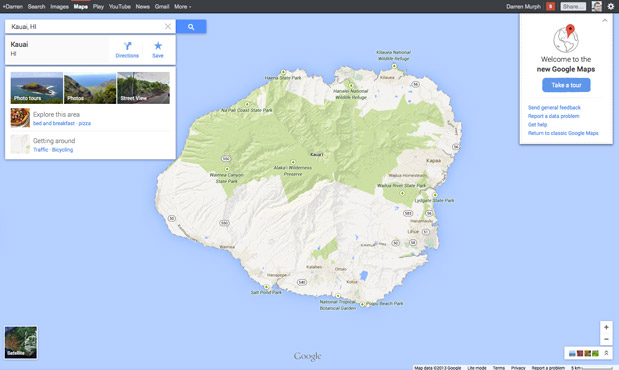Click the bed and breakfast link
Viewport: 619px width, 370px height.
click(54, 123)
